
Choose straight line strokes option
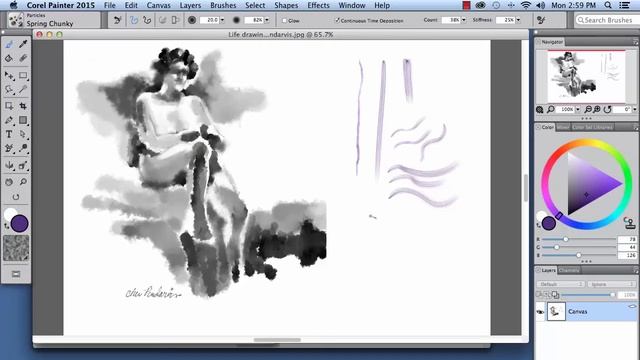[147, 20]
